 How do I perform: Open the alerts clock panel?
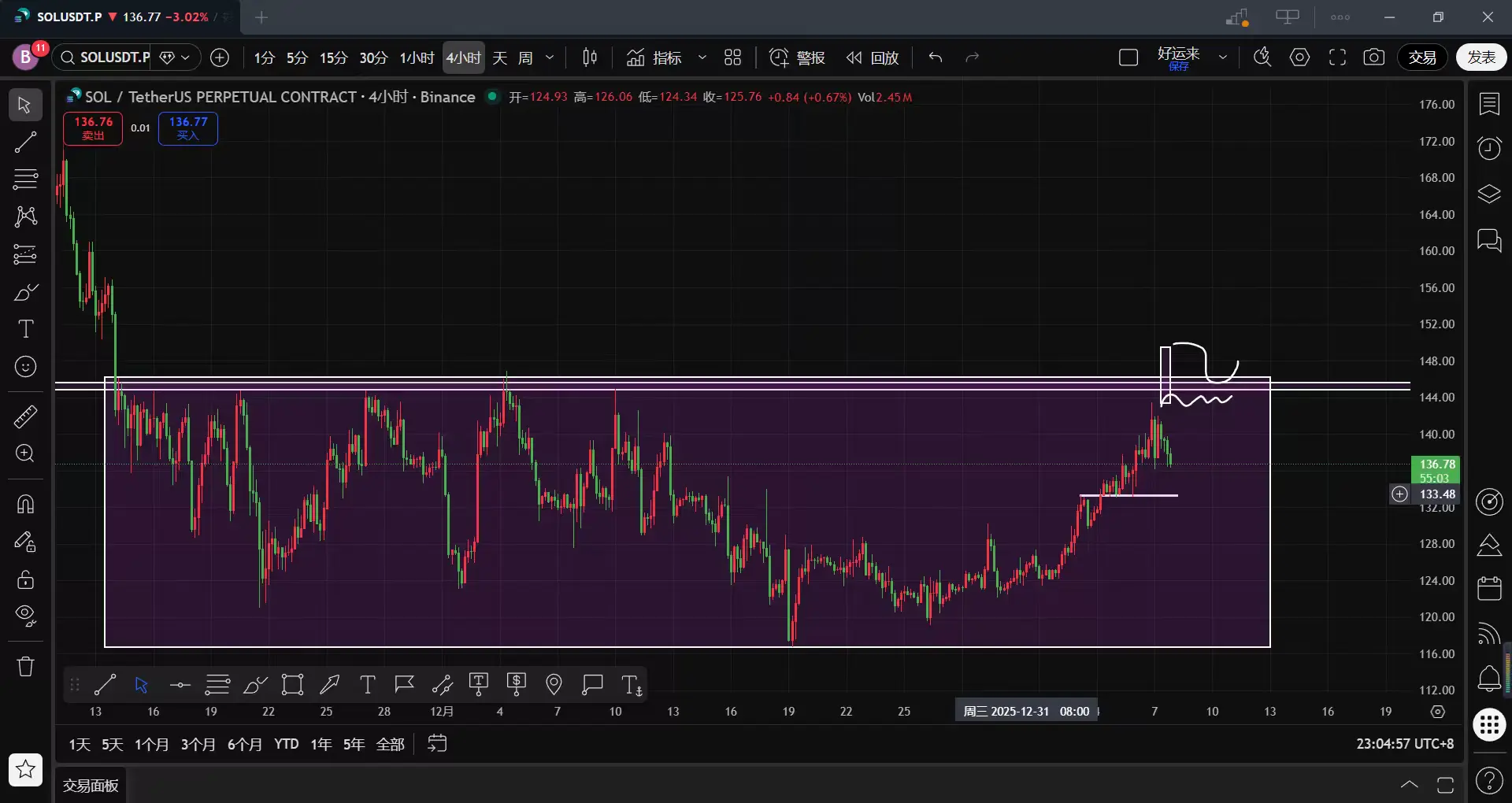coord(1489,149)
